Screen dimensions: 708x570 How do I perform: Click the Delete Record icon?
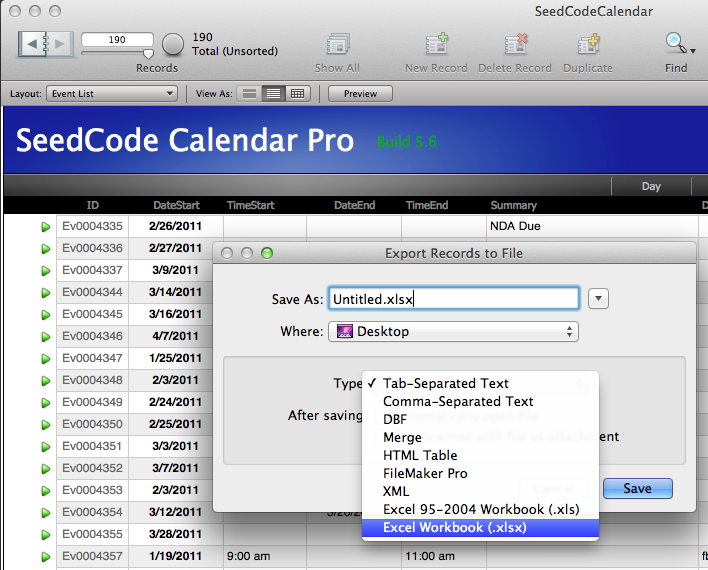click(x=515, y=44)
